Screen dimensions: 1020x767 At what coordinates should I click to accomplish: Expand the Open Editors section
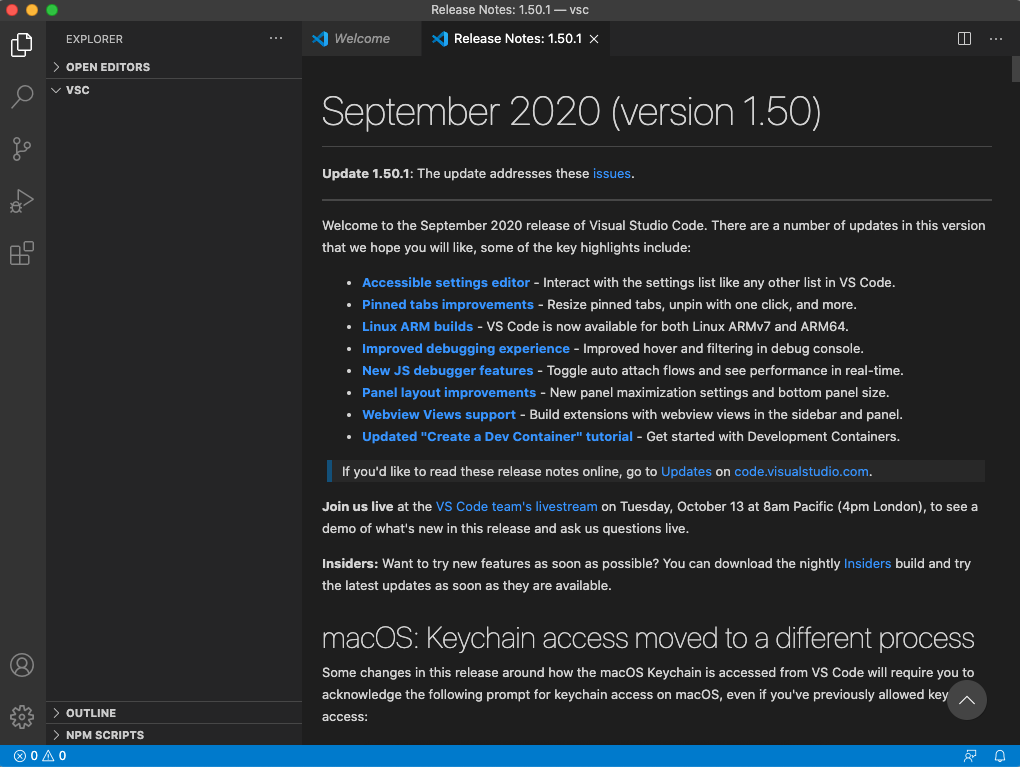click(x=174, y=67)
